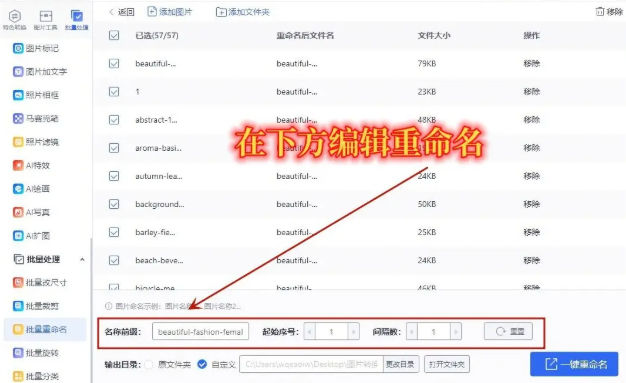The image size is (626, 383).
Task: Remove the 79KB row with its 移除 link
Action: [532, 64]
